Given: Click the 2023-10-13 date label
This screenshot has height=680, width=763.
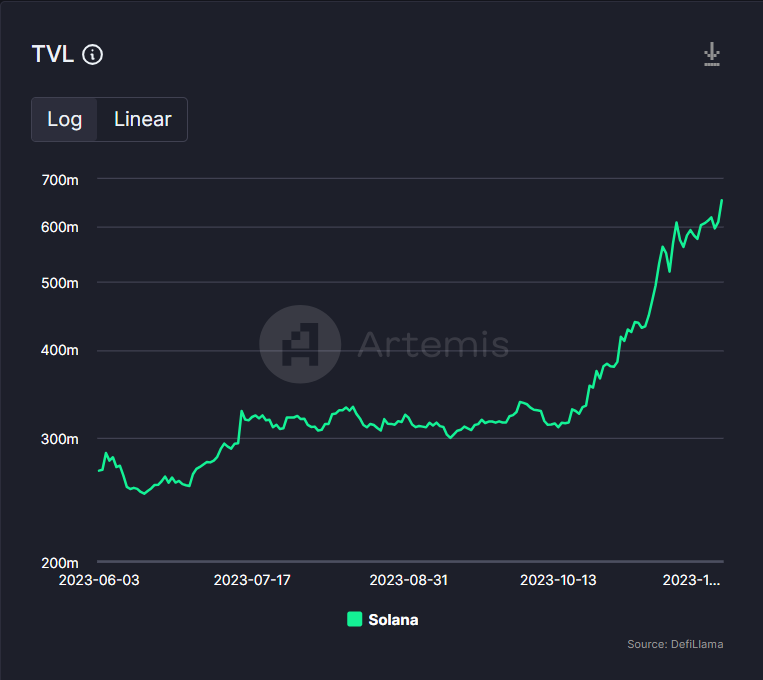Looking at the screenshot, I should 558,580.
